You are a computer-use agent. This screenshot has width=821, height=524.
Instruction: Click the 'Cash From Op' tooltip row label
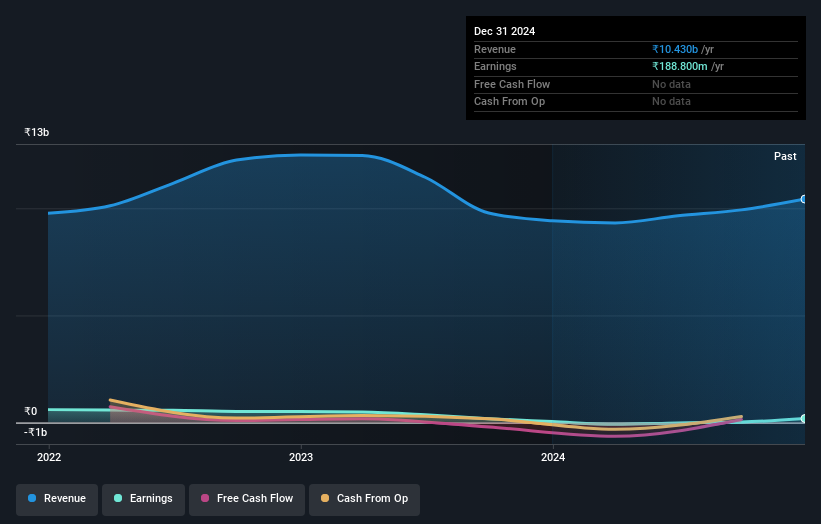click(509, 102)
